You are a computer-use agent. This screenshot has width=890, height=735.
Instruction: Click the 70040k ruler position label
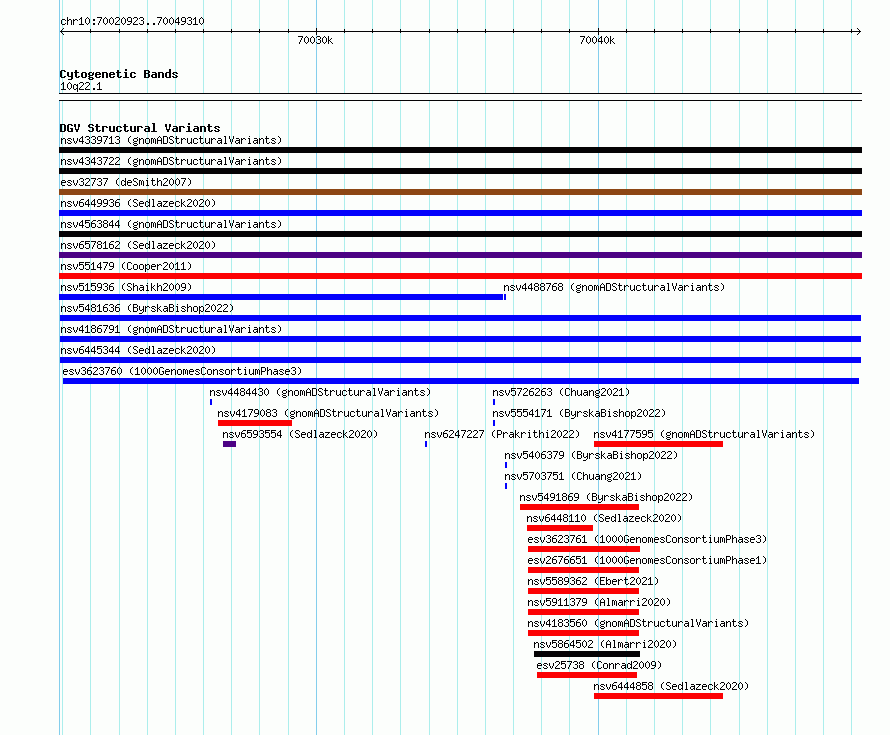597,40
